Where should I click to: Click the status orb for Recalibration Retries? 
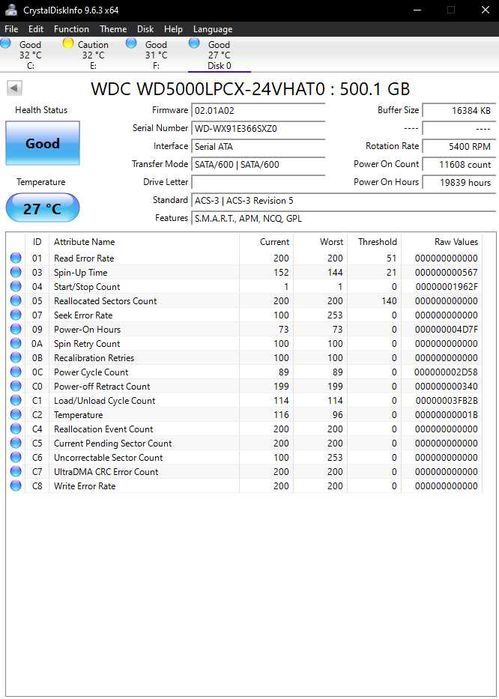click(x=16, y=358)
